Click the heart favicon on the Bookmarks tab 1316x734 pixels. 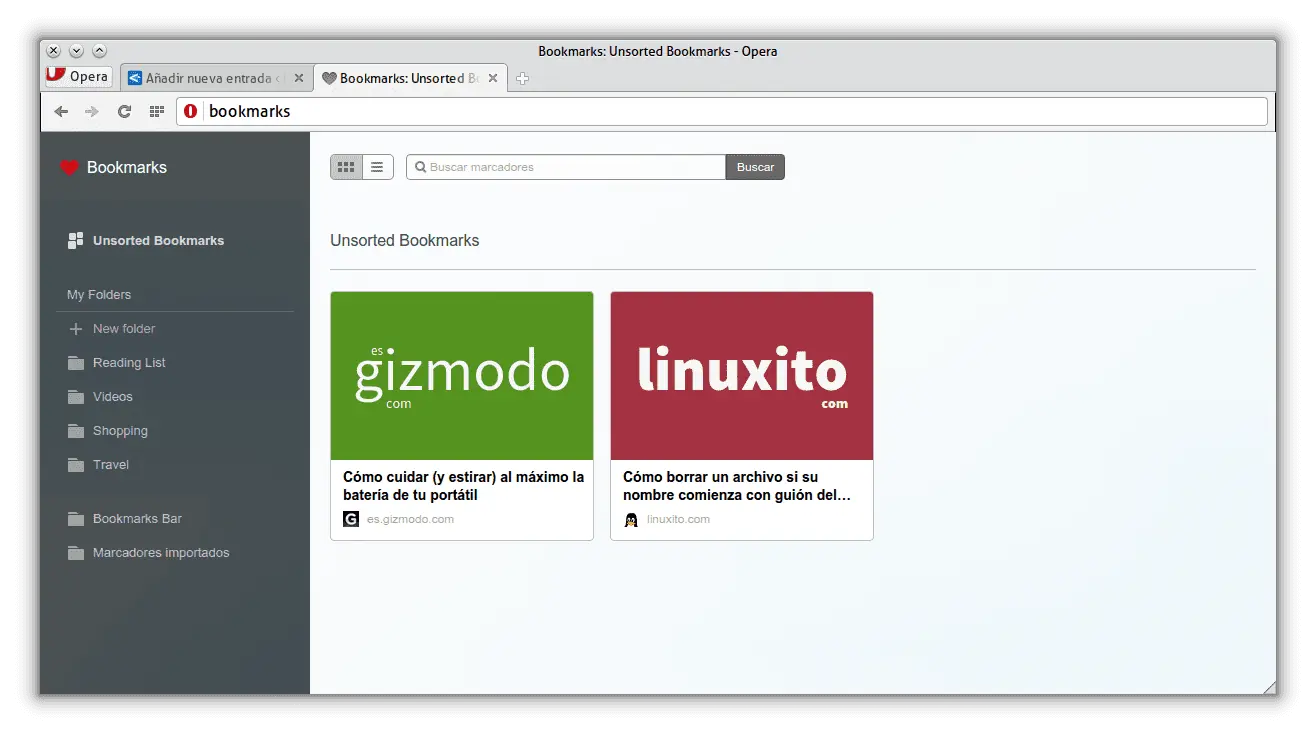tap(329, 78)
